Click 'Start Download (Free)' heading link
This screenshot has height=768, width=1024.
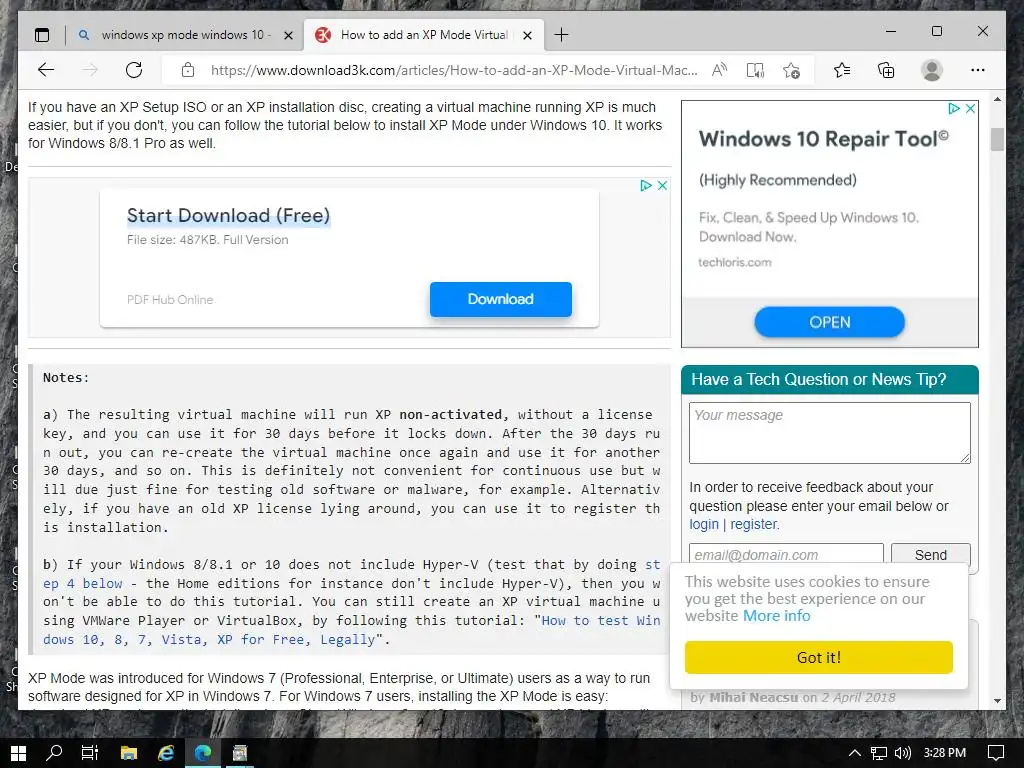click(x=229, y=216)
